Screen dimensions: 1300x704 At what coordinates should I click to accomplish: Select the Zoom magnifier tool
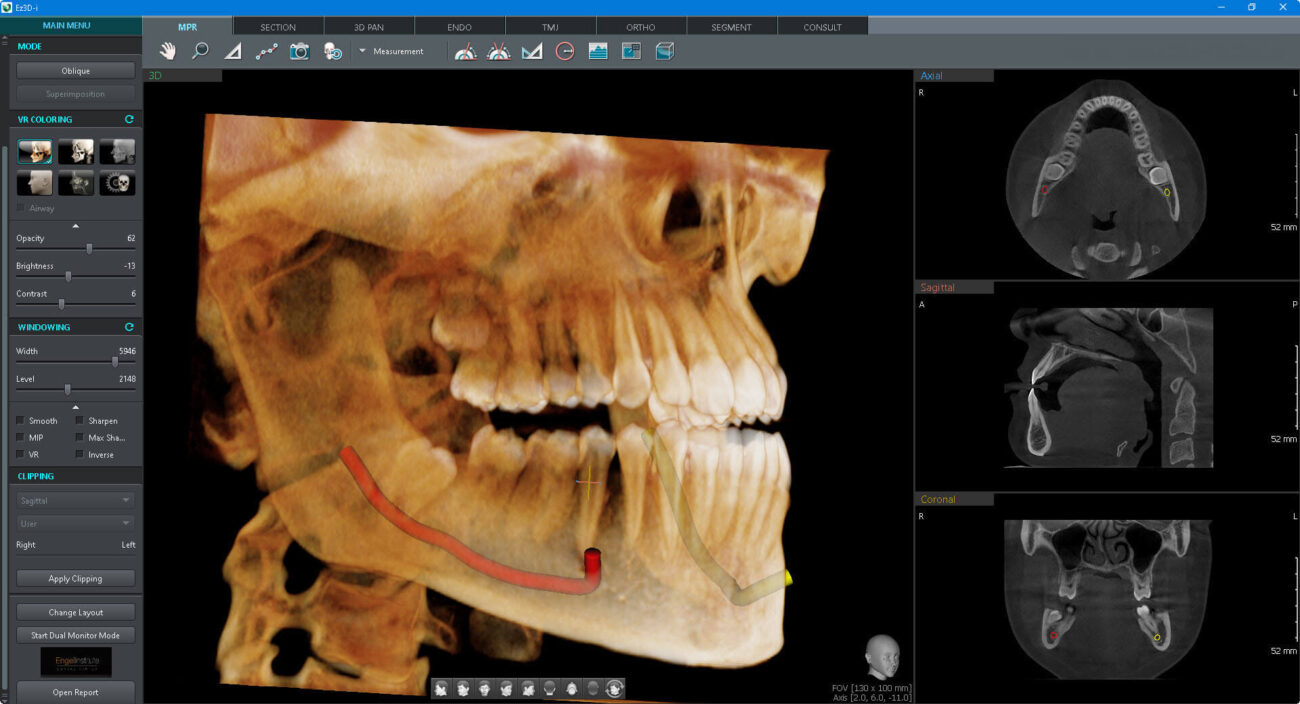[x=200, y=51]
